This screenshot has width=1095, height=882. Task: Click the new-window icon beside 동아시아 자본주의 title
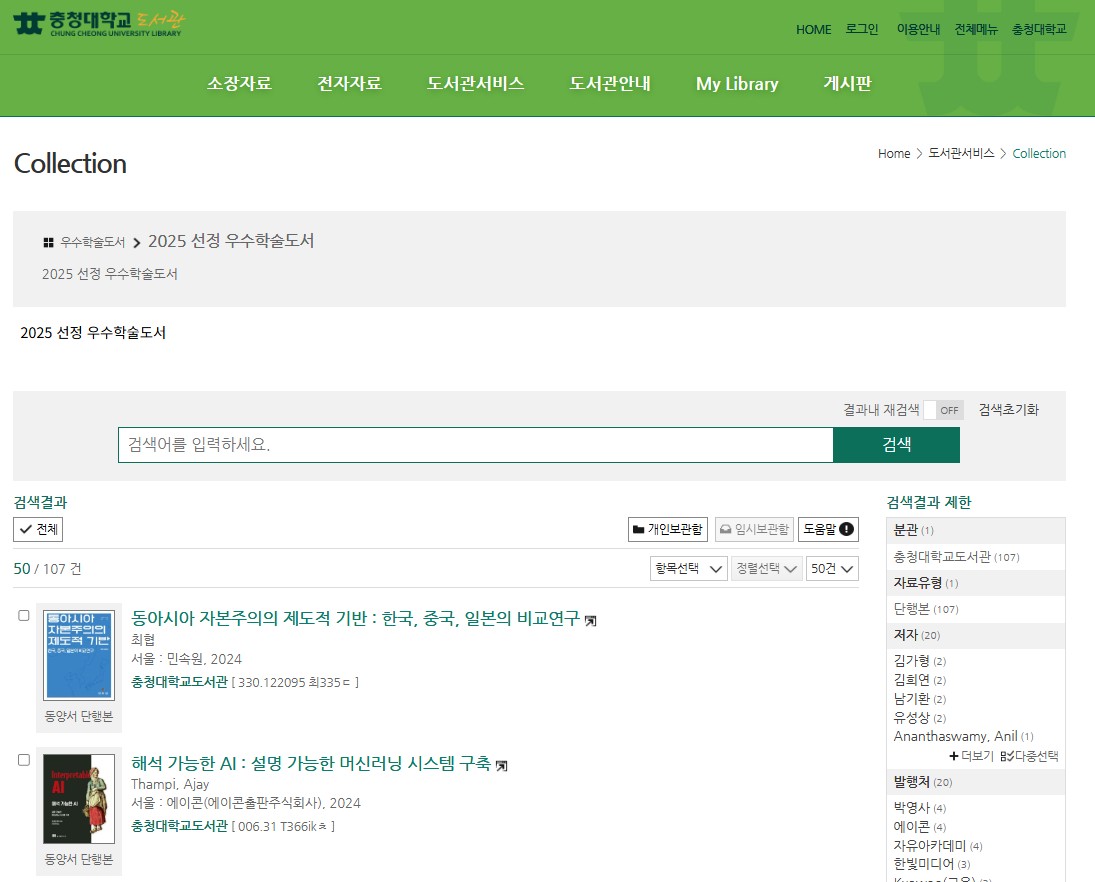pyautogui.click(x=591, y=619)
